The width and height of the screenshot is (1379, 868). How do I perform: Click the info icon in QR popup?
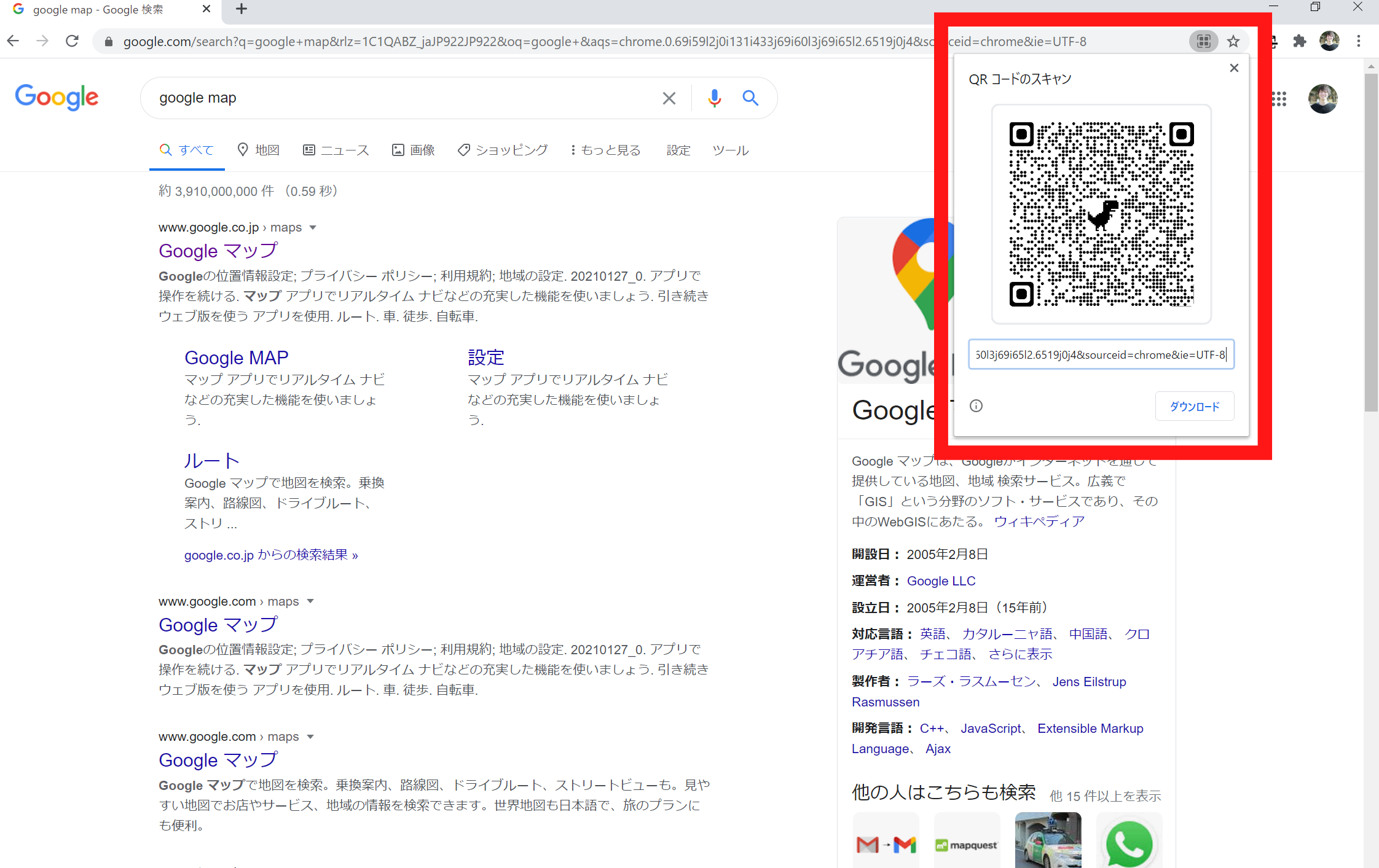976,405
